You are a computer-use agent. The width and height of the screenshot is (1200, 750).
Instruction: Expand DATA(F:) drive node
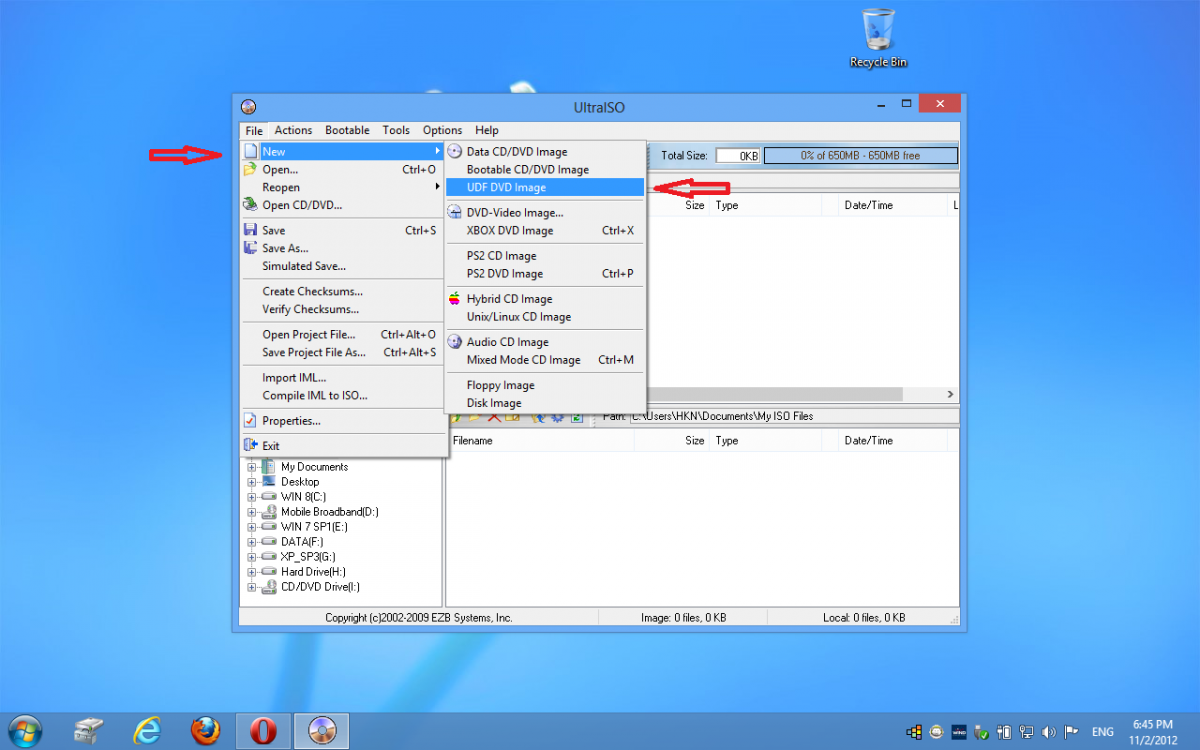click(x=252, y=542)
